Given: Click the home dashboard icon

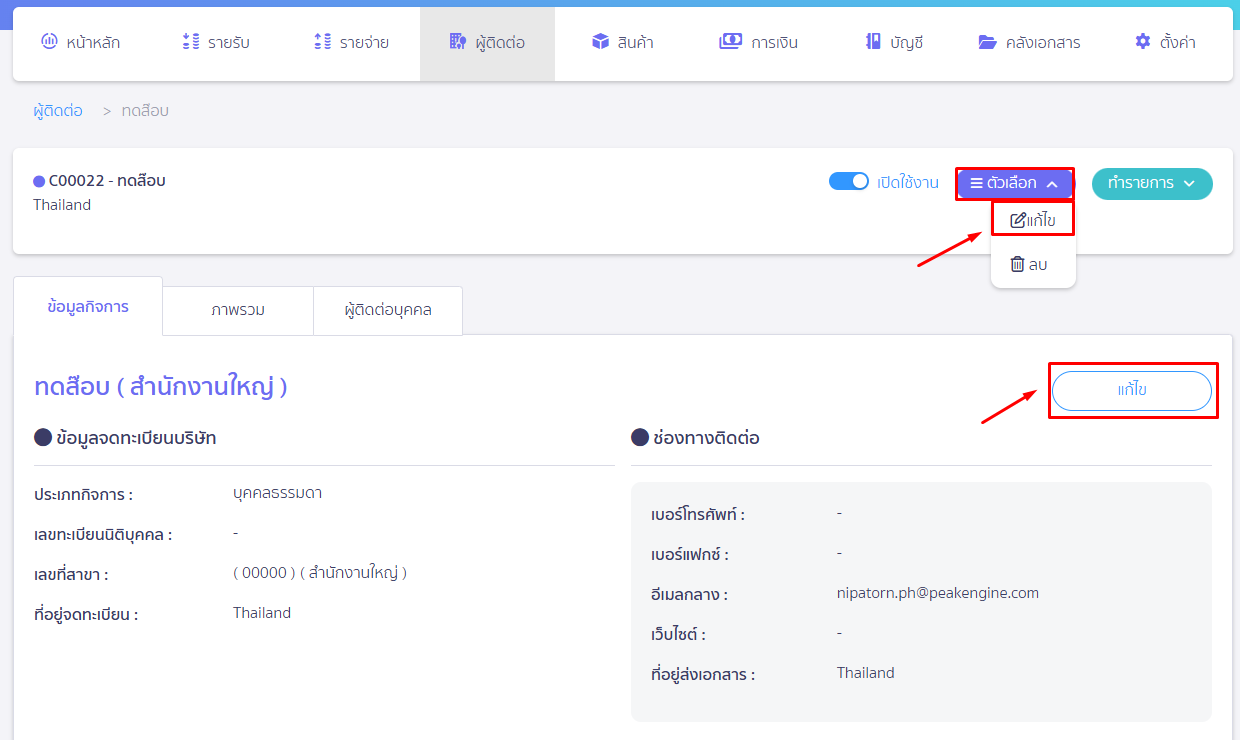Looking at the screenshot, I should (49, 42).
